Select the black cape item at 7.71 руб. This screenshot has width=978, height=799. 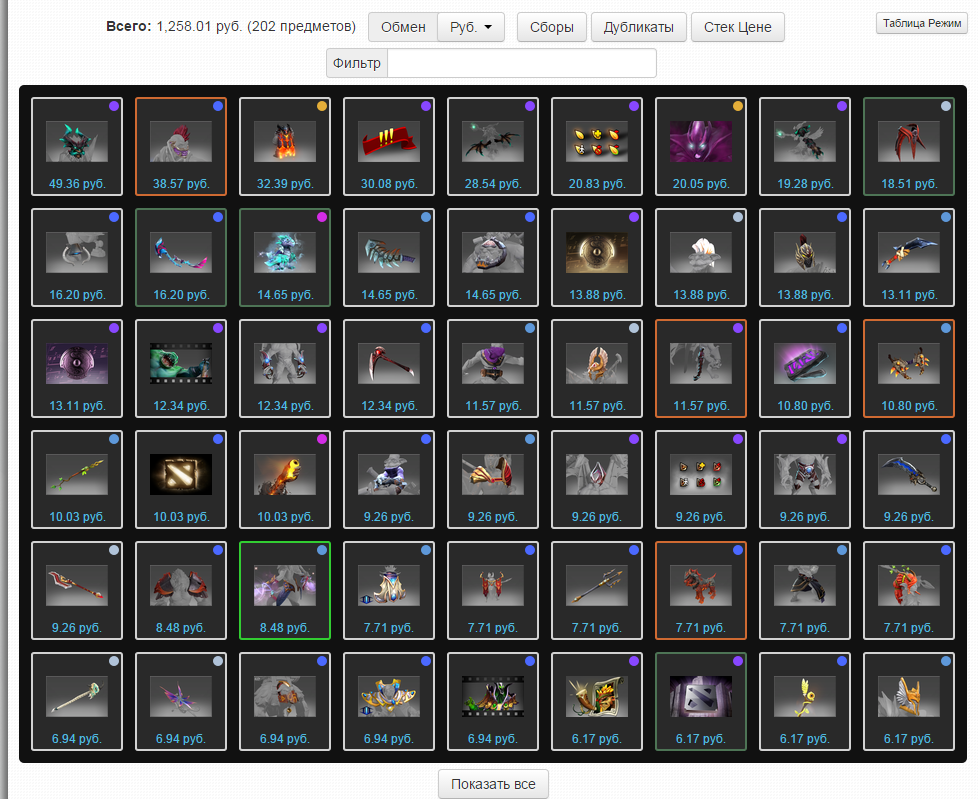coord(805,591)
